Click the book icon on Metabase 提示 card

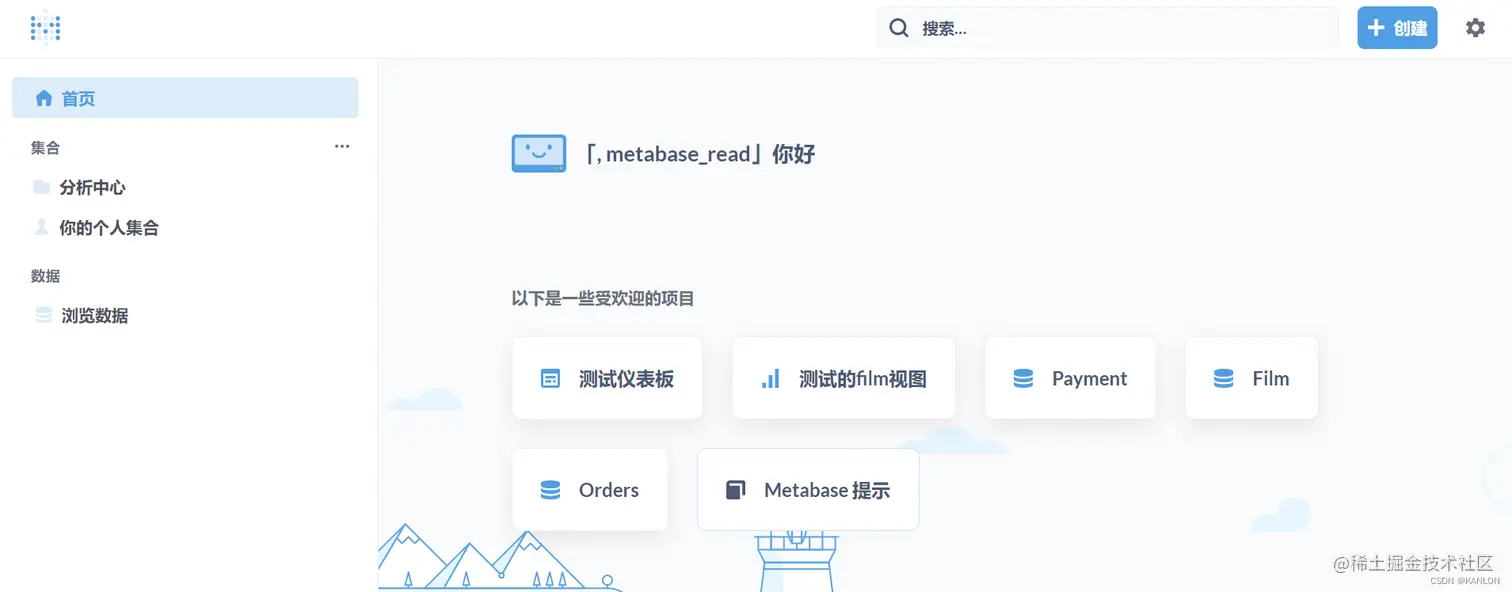736,489
